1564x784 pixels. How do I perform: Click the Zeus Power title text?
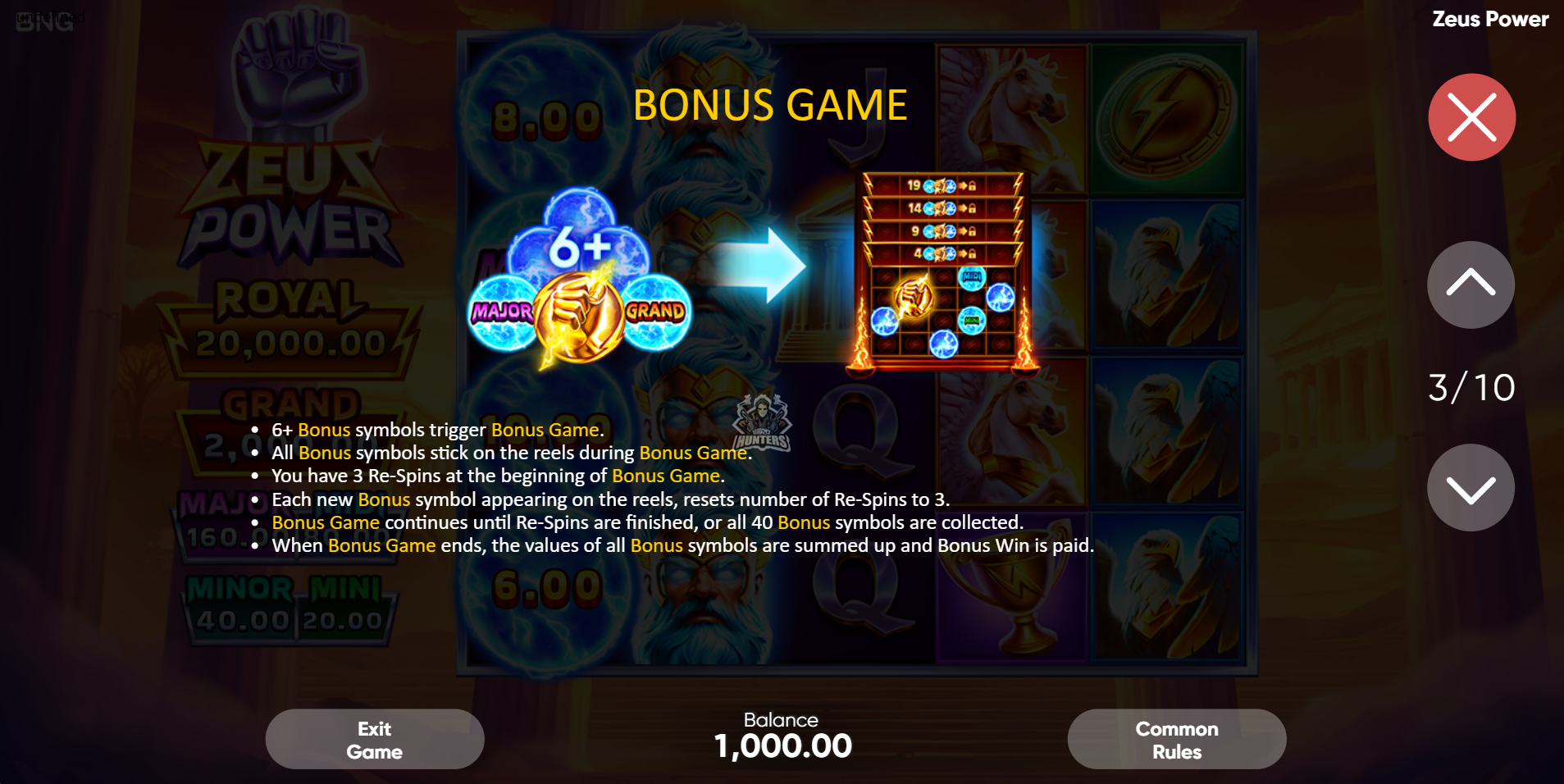1490,19
